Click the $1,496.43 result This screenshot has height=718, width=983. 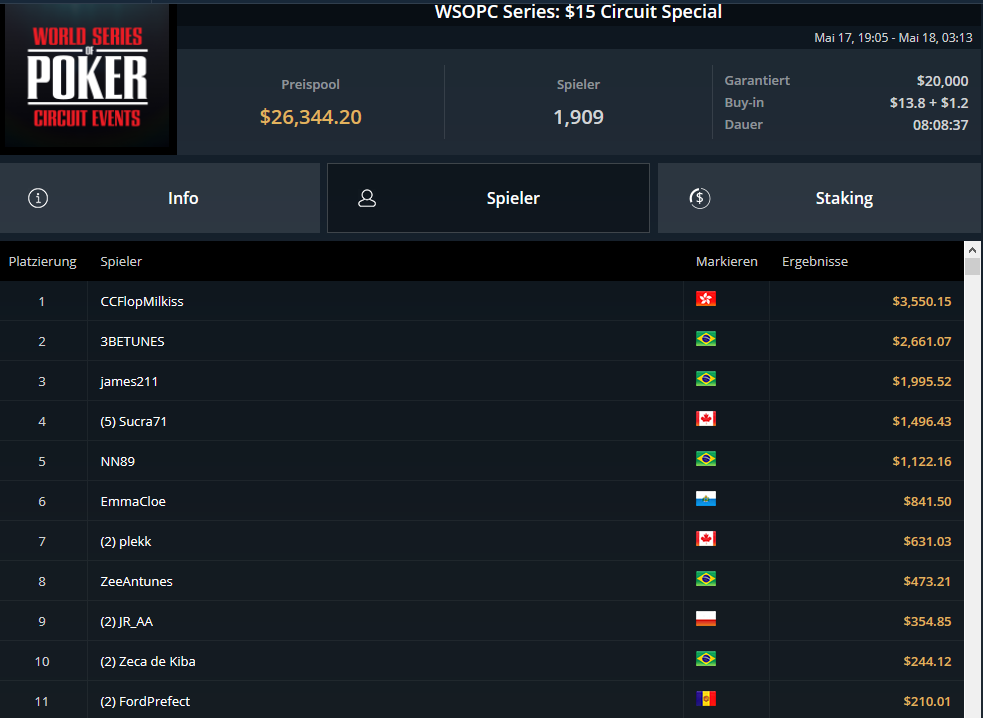coord(922,421)
